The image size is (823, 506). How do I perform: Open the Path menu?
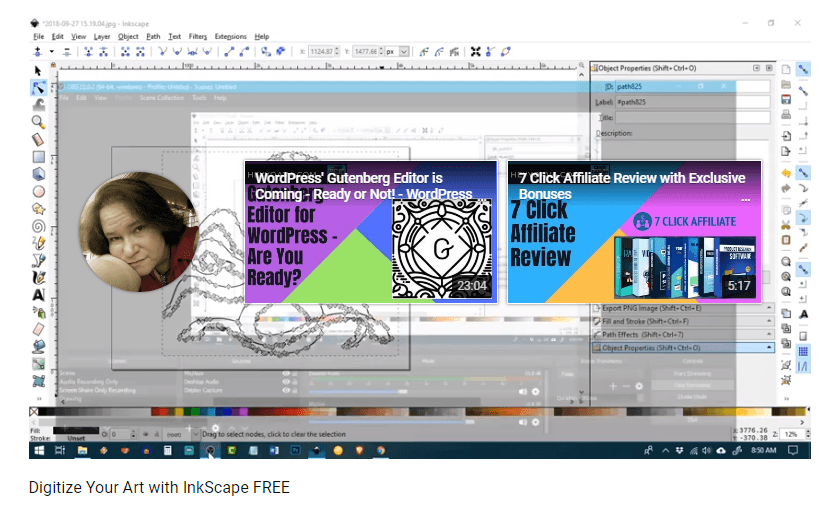tap(153, 36)
